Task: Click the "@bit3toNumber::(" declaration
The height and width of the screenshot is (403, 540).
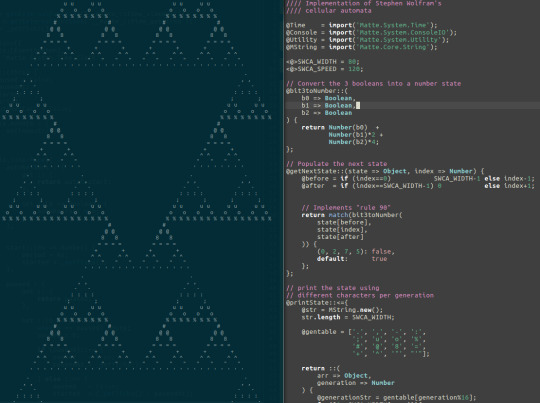Action: (x=317, y=91)
